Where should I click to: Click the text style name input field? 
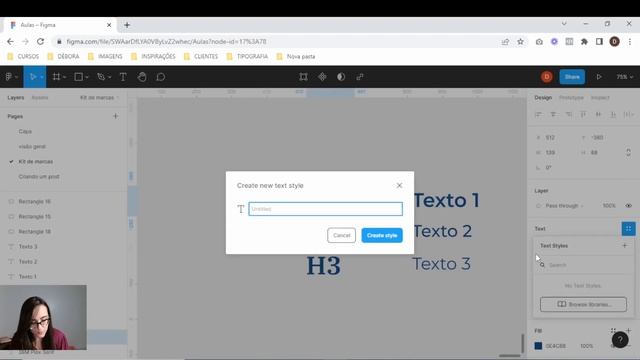325,209
